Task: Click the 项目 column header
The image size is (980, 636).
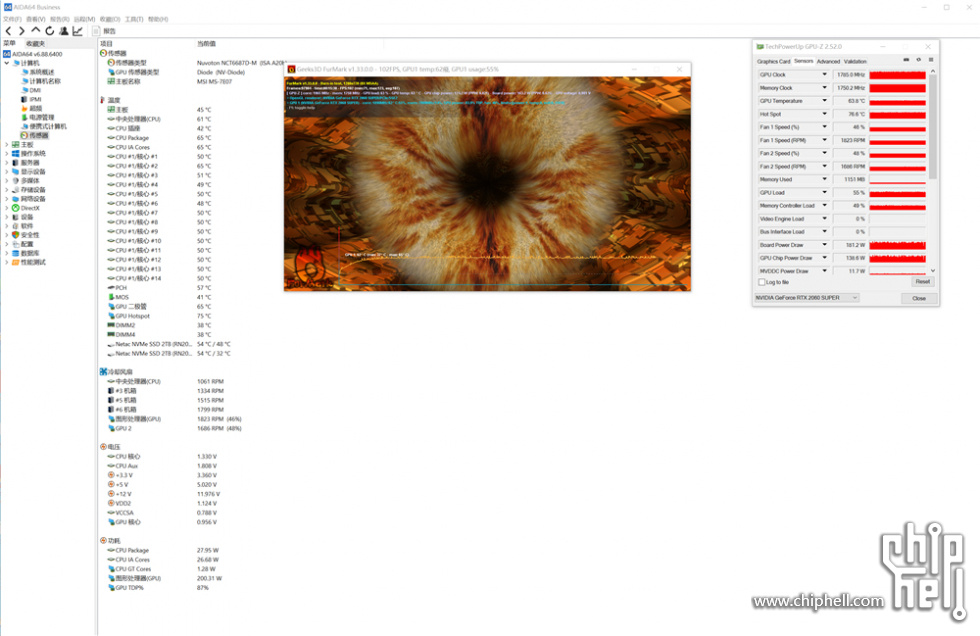Action: pyautogui.click(x=107, y=44)
